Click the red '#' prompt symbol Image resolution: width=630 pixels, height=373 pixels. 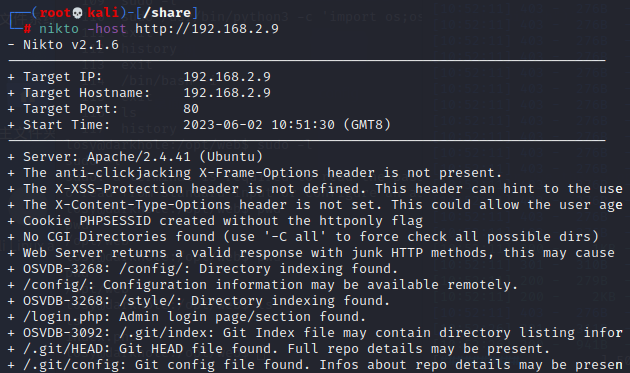pos(27,29)
